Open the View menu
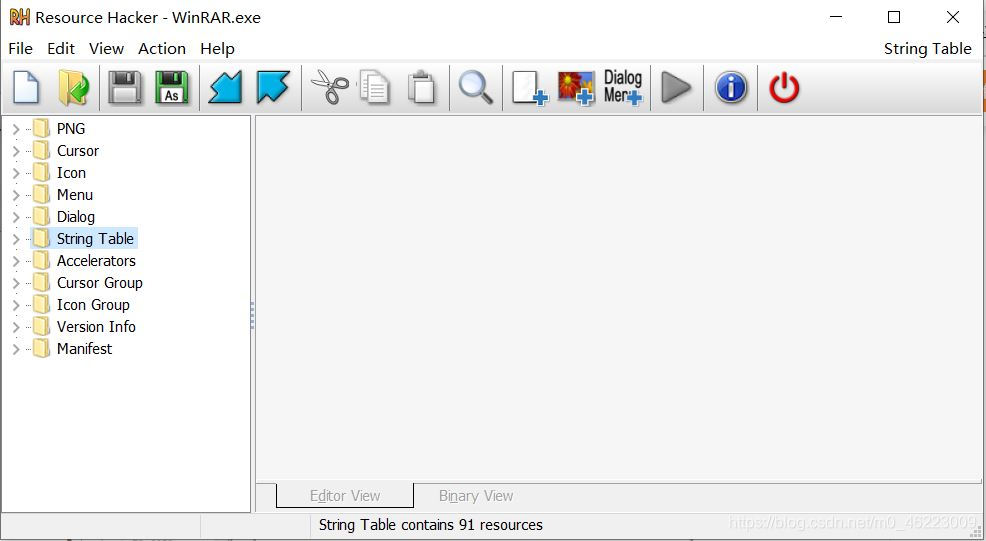This screenshot has width=986, height=541. click(106, 48)
